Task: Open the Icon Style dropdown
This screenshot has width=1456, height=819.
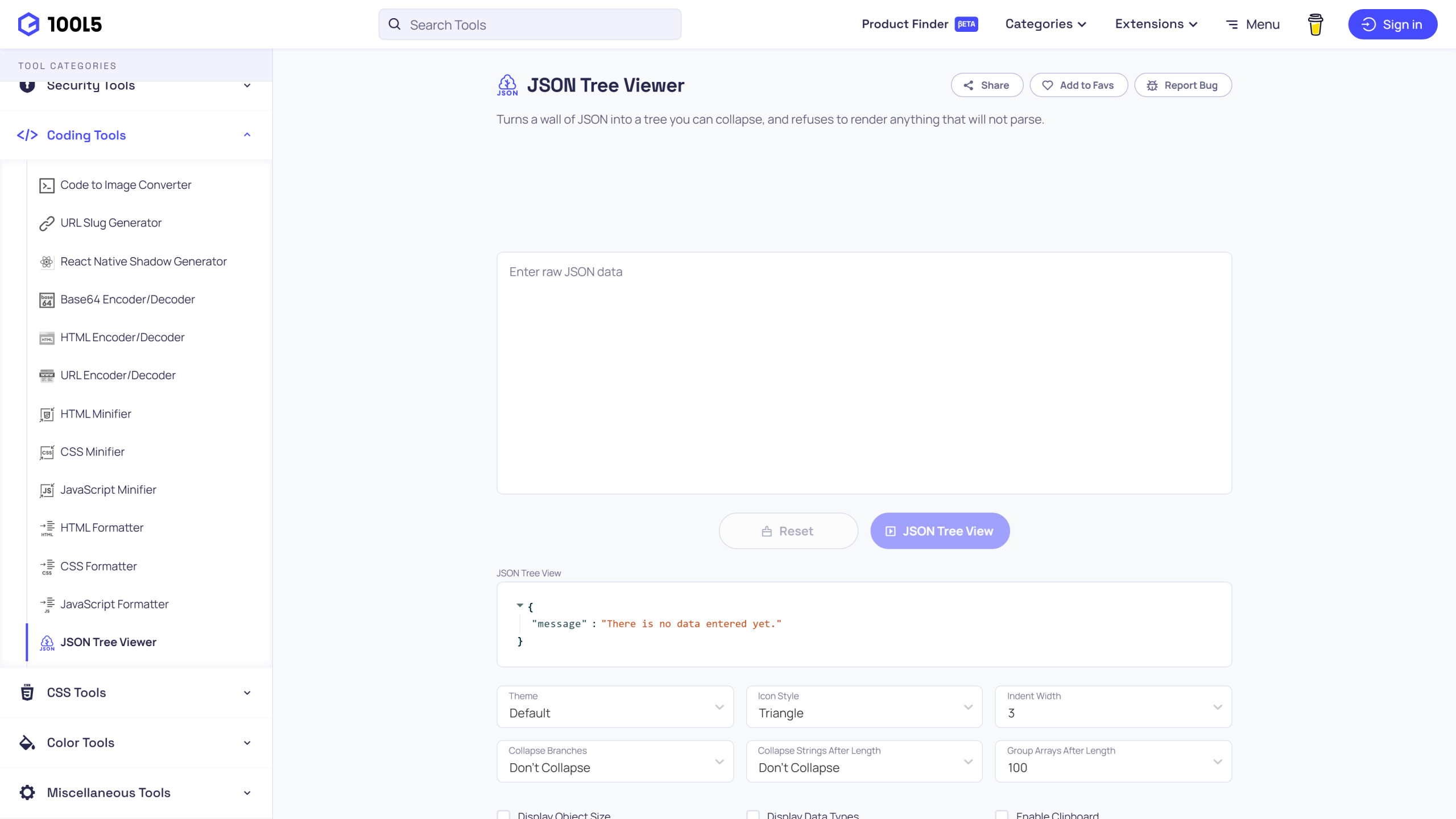Action: point(864,706)
